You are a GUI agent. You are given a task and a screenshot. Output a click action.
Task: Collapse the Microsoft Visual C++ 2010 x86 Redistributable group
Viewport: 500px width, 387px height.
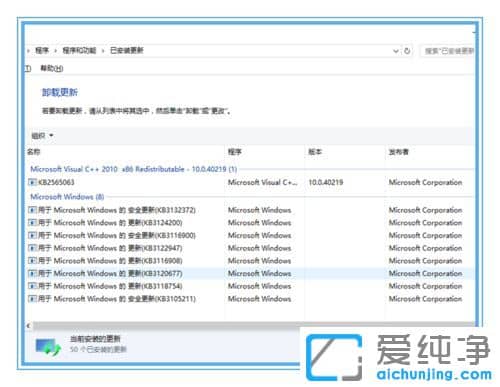(134, 169)
